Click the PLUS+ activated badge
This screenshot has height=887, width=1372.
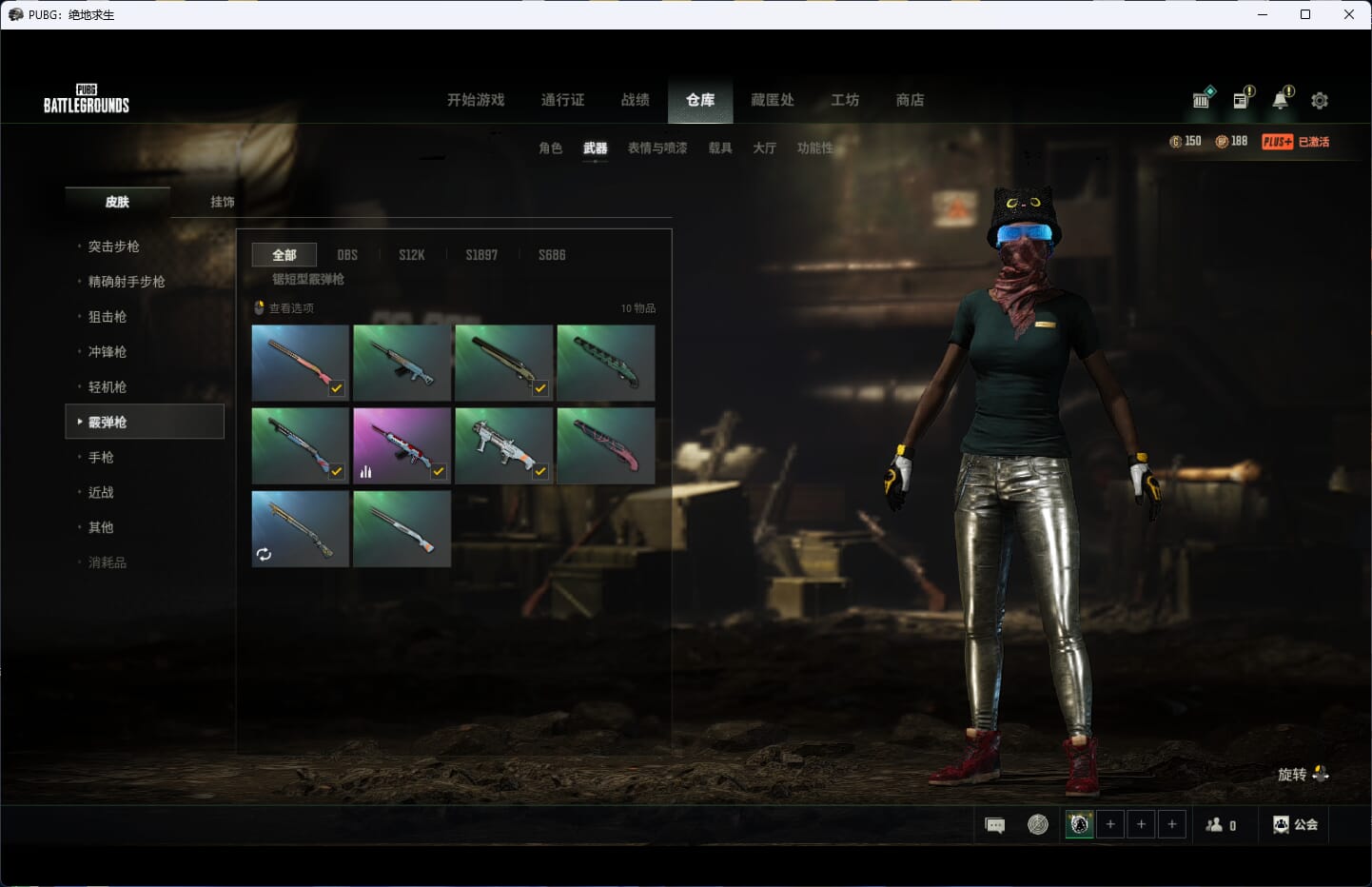click(x=1295, y=141)
